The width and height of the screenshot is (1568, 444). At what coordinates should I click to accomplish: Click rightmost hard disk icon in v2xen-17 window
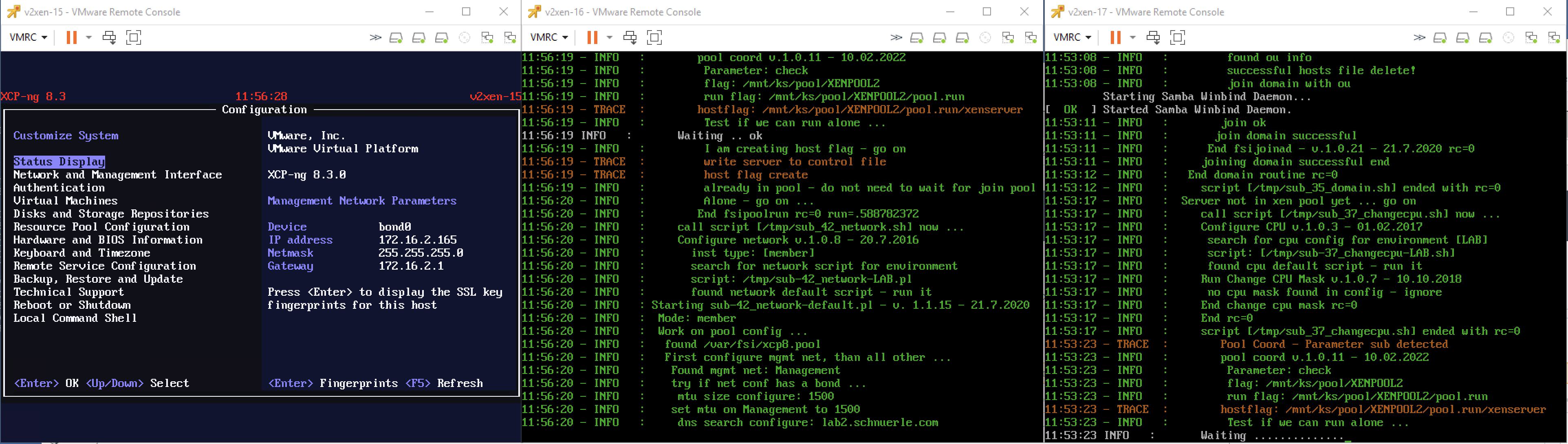point(1485,38)
